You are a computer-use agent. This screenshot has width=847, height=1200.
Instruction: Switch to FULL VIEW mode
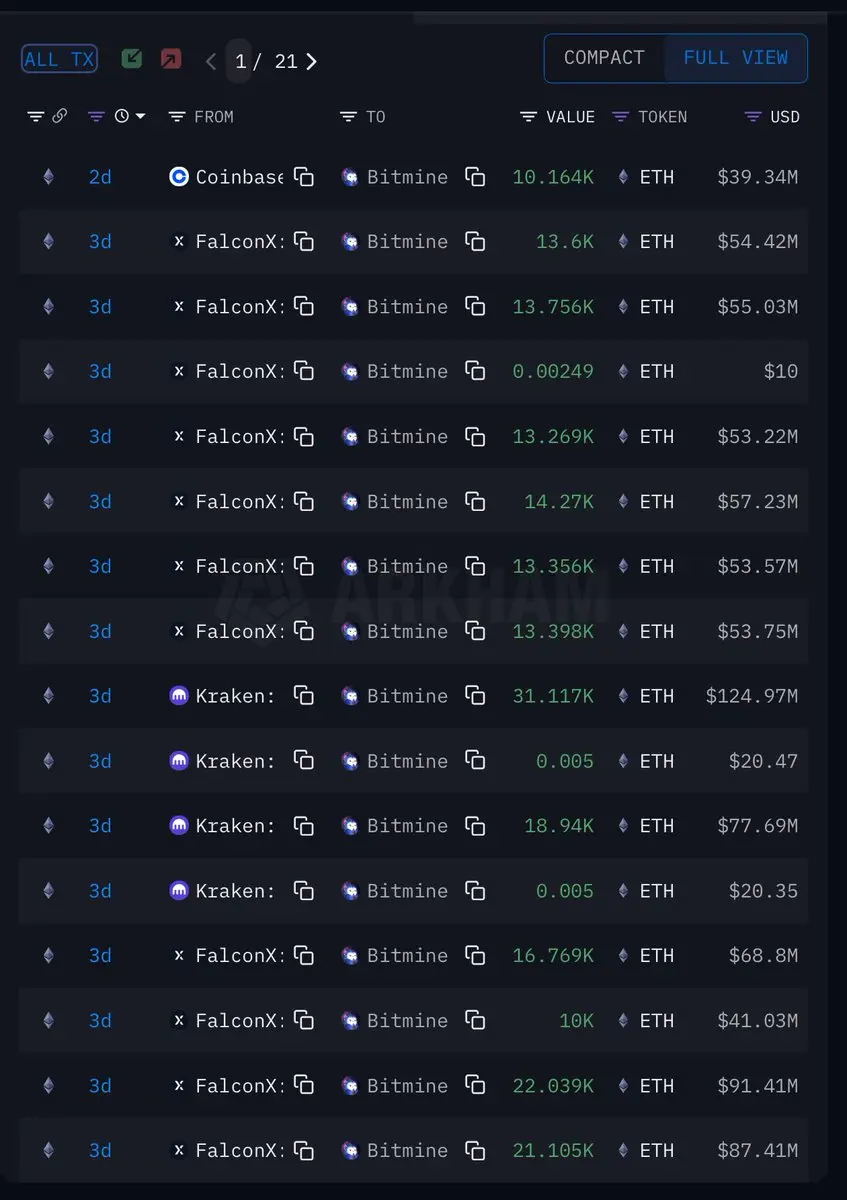(736, 58)
